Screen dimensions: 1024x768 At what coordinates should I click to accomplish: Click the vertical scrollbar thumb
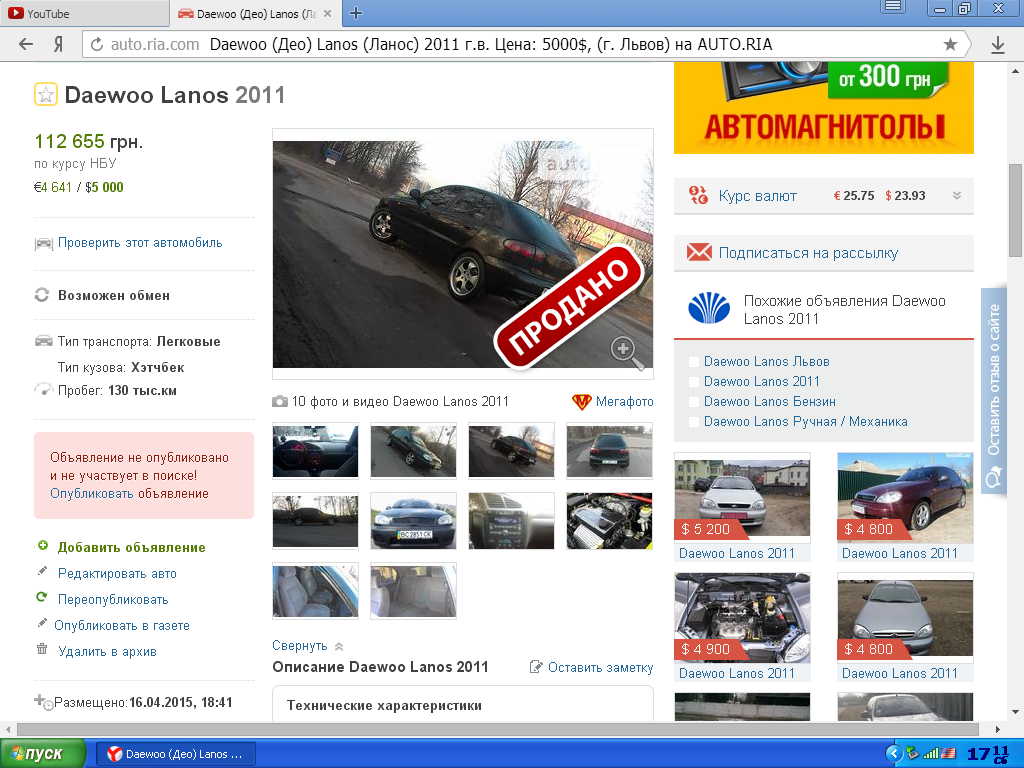[1016, 209]
